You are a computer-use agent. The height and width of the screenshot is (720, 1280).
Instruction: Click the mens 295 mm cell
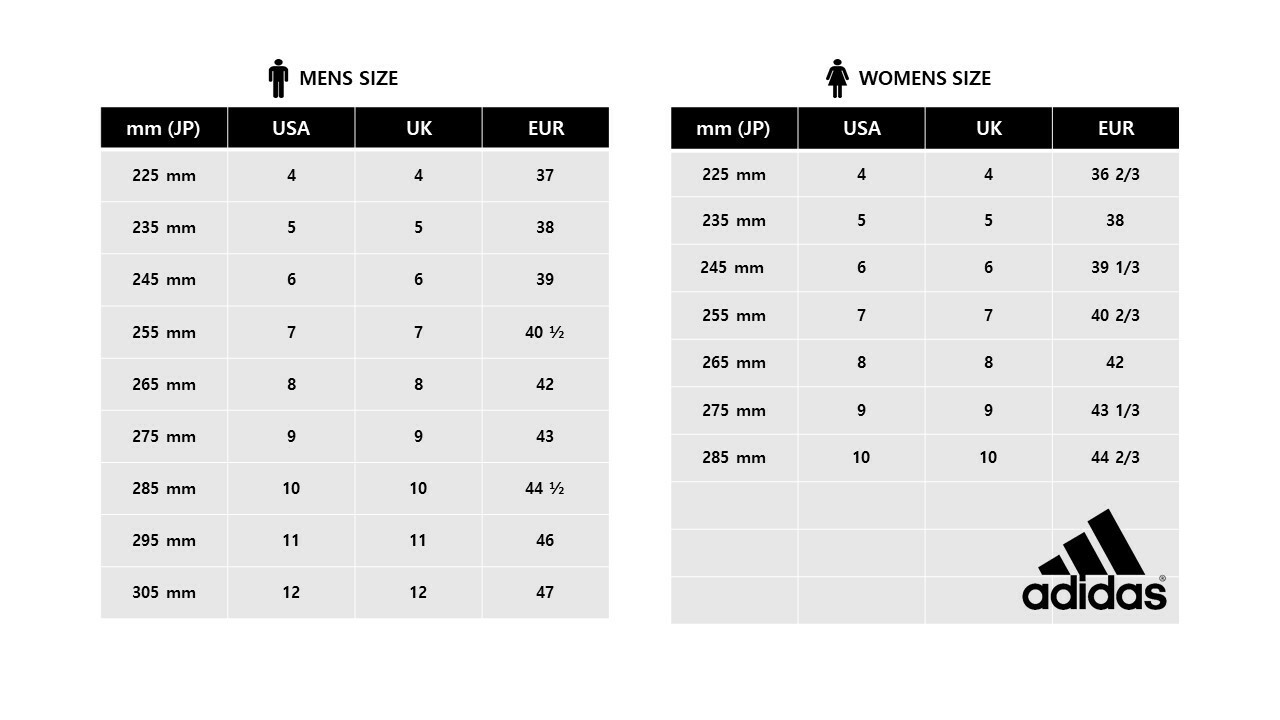pos(163,540)
